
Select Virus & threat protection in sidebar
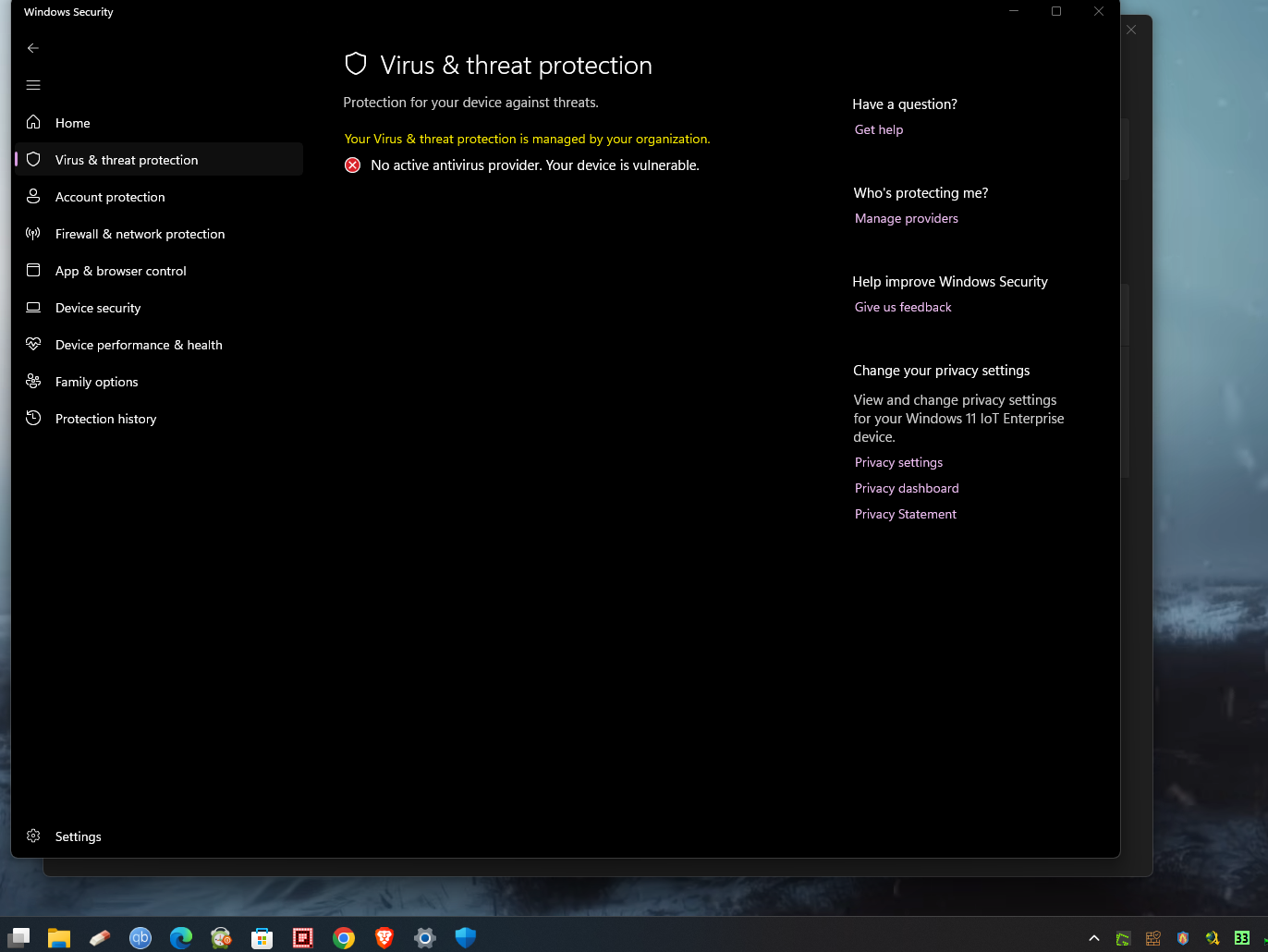159,160
